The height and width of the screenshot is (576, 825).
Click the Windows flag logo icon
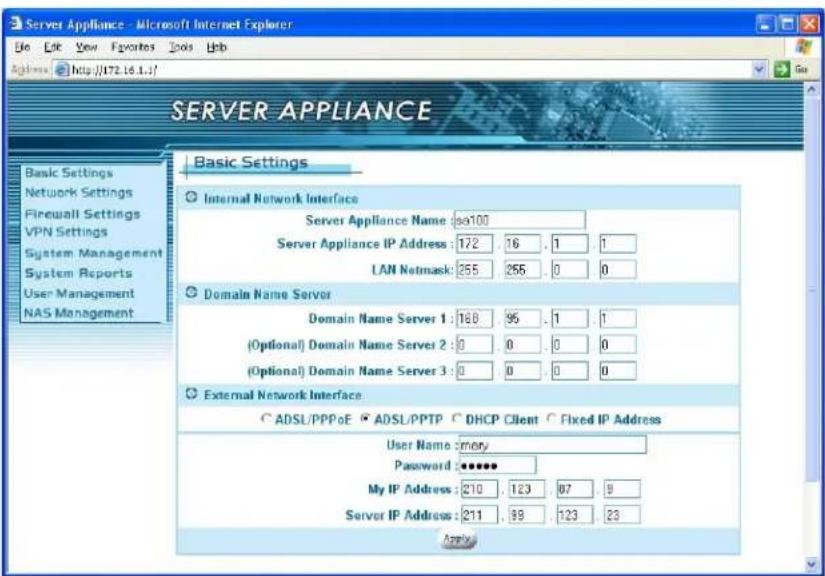[x=803, y=46]
